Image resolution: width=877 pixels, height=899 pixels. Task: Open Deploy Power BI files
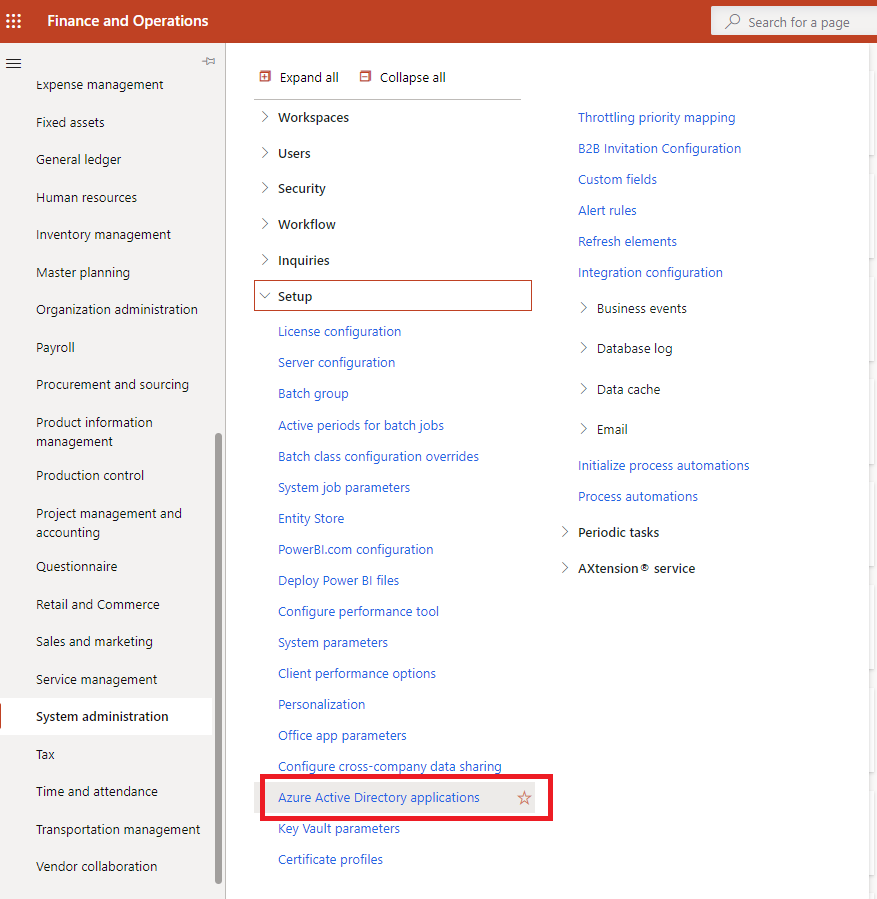(x=338, y=580)
